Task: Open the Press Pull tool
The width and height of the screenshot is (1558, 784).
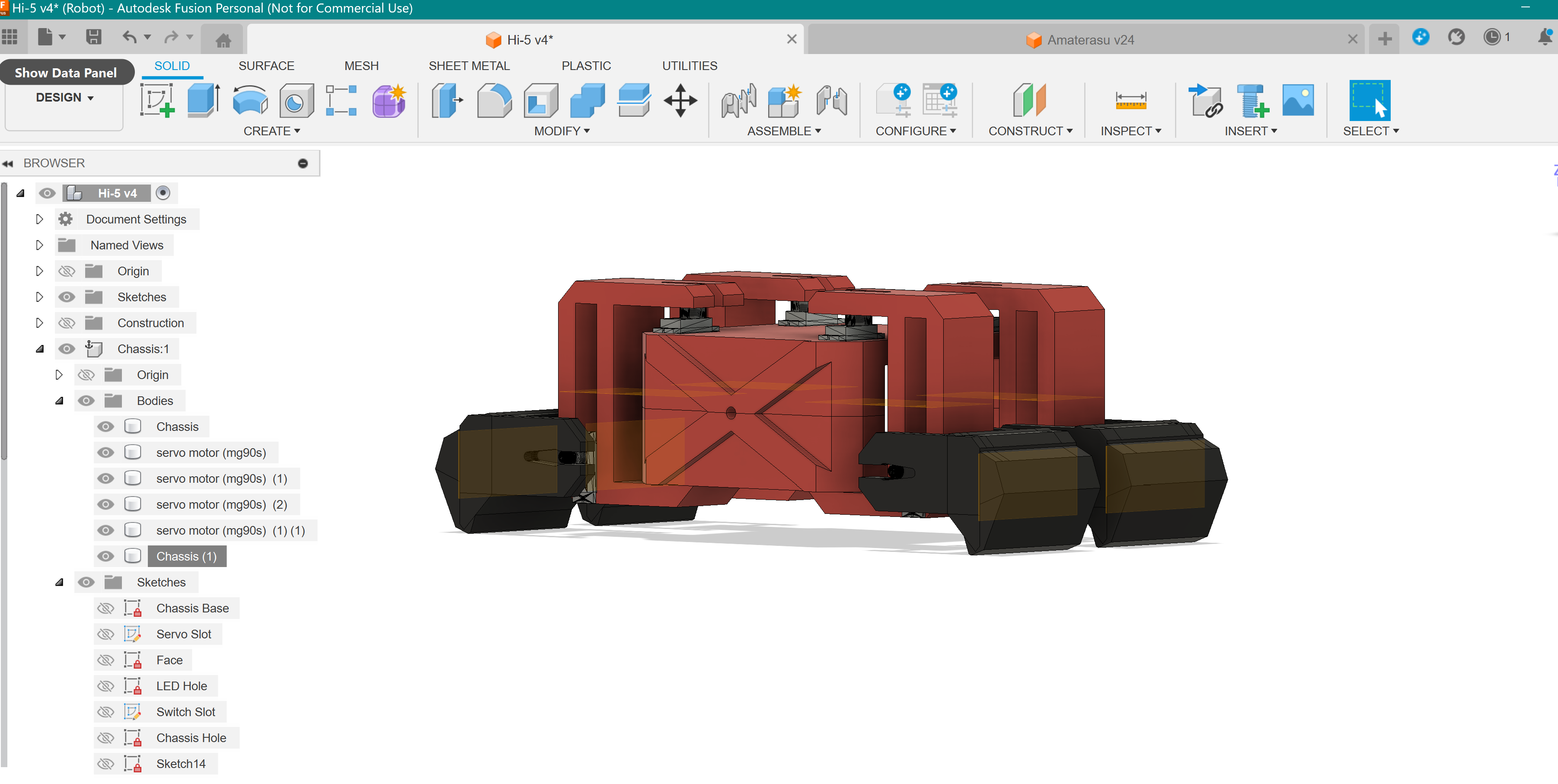Action: point(447,100)
